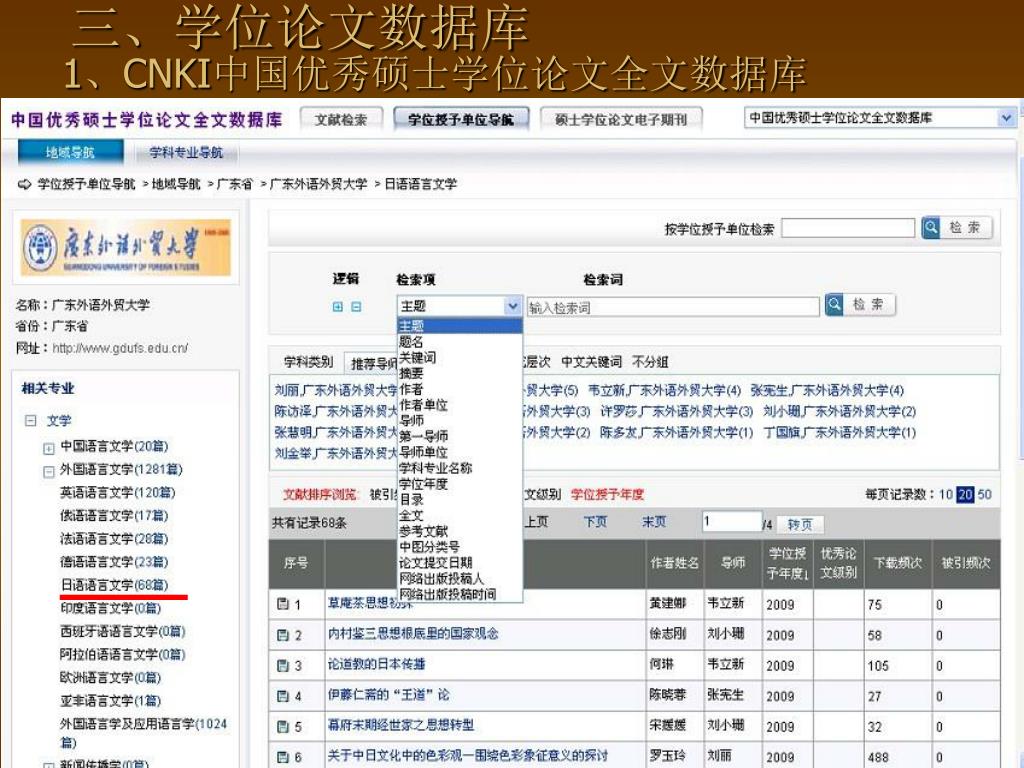The height and width of the screenshot is (768, 1024).
Task: Choose 题名 in the dropdown list
Action: coord(411,342)
